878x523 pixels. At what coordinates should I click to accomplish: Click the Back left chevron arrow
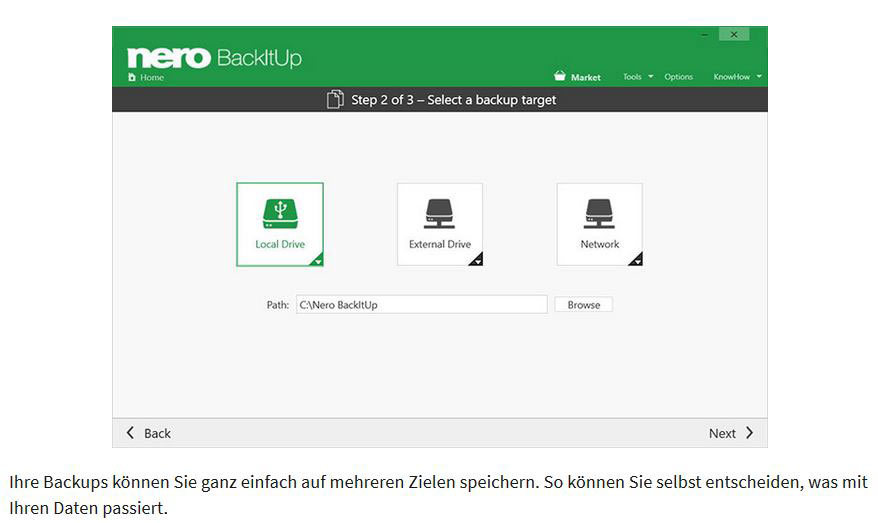(x=130, y=433)
